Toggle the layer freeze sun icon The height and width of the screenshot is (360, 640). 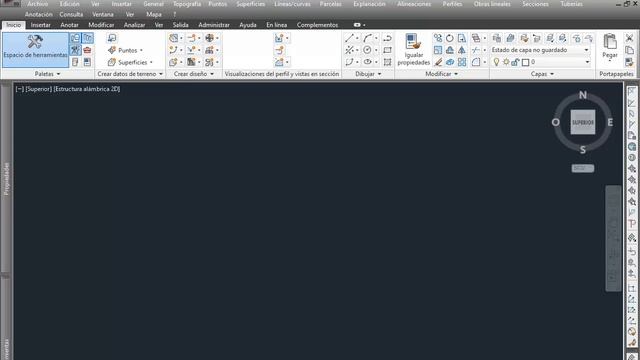point(506,62)
